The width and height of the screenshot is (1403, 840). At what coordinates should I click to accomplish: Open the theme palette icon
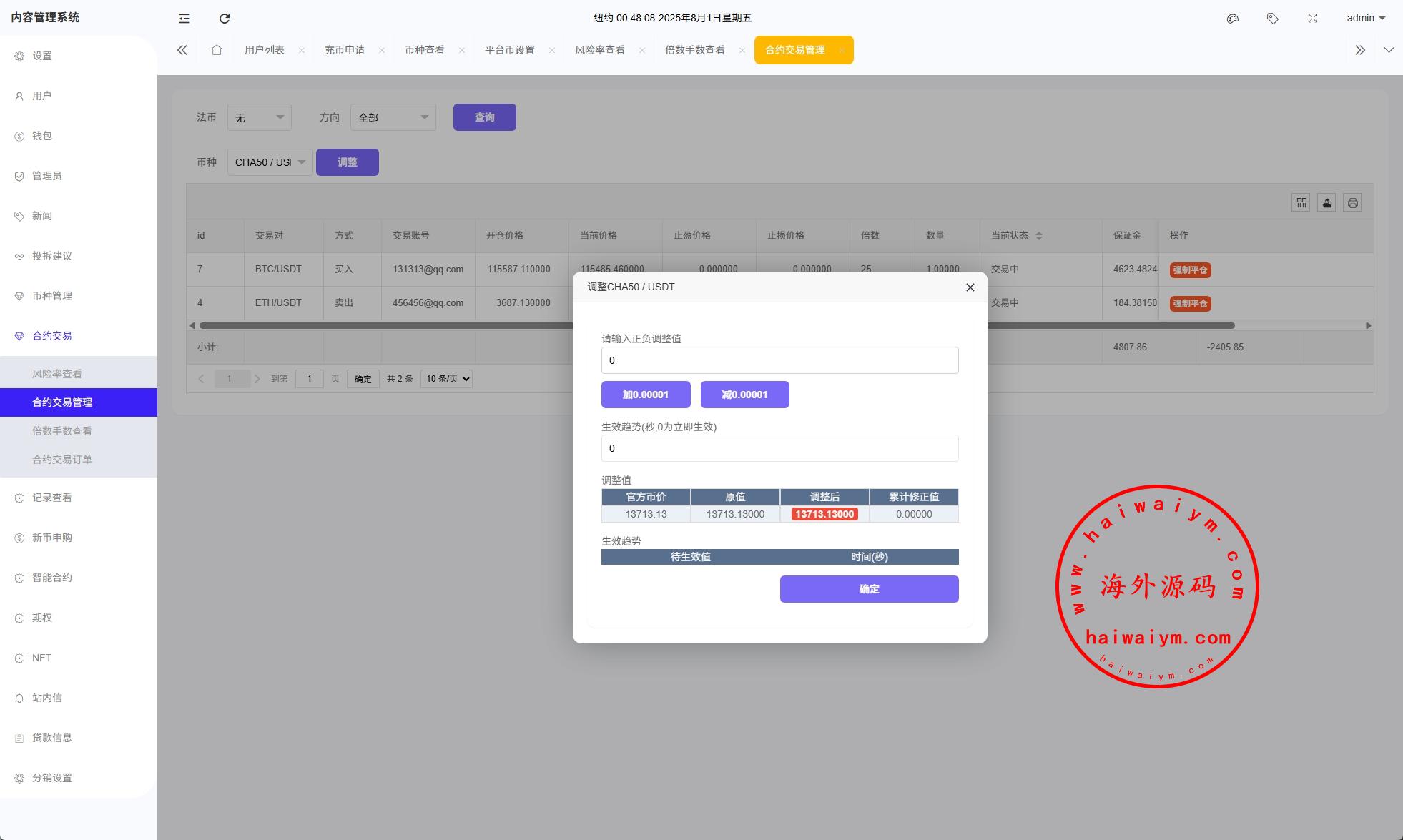tap(1232, 19)
